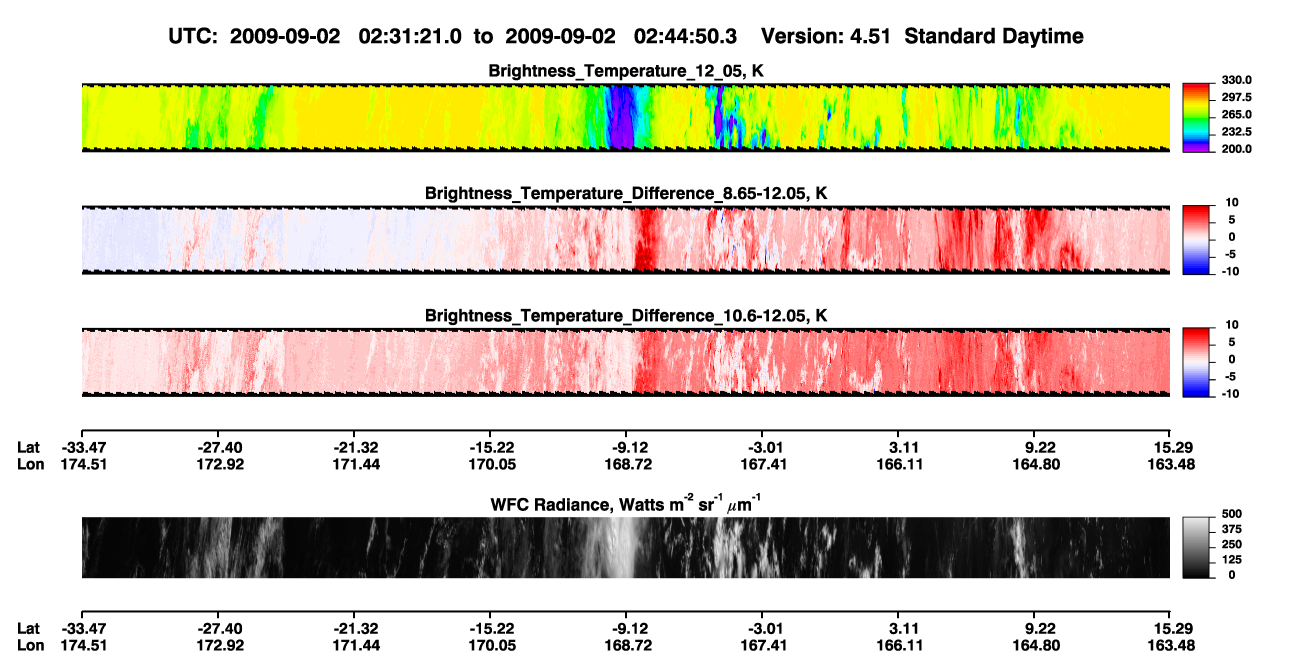This screenshot has height=667, width=1300.
Task: Click longitude 171.44 on the axis above WFC panel
Action: click(x=355, y=464)
